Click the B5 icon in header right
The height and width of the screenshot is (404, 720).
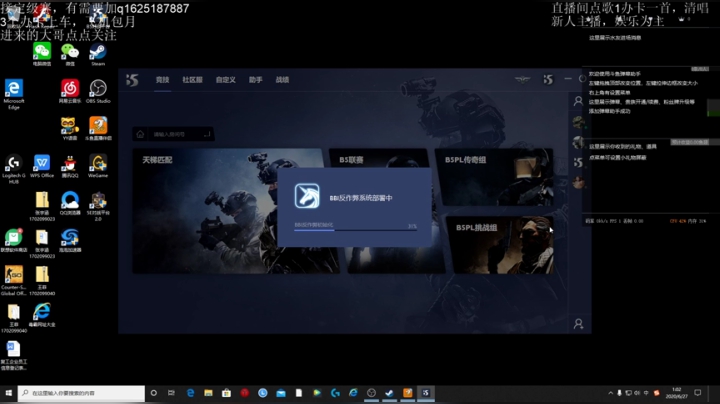coord(548,80)
